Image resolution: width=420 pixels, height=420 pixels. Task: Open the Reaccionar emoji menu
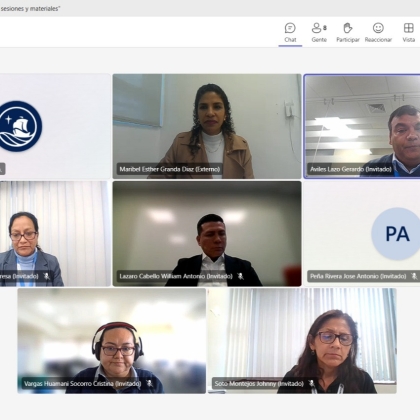coord(378,33)
